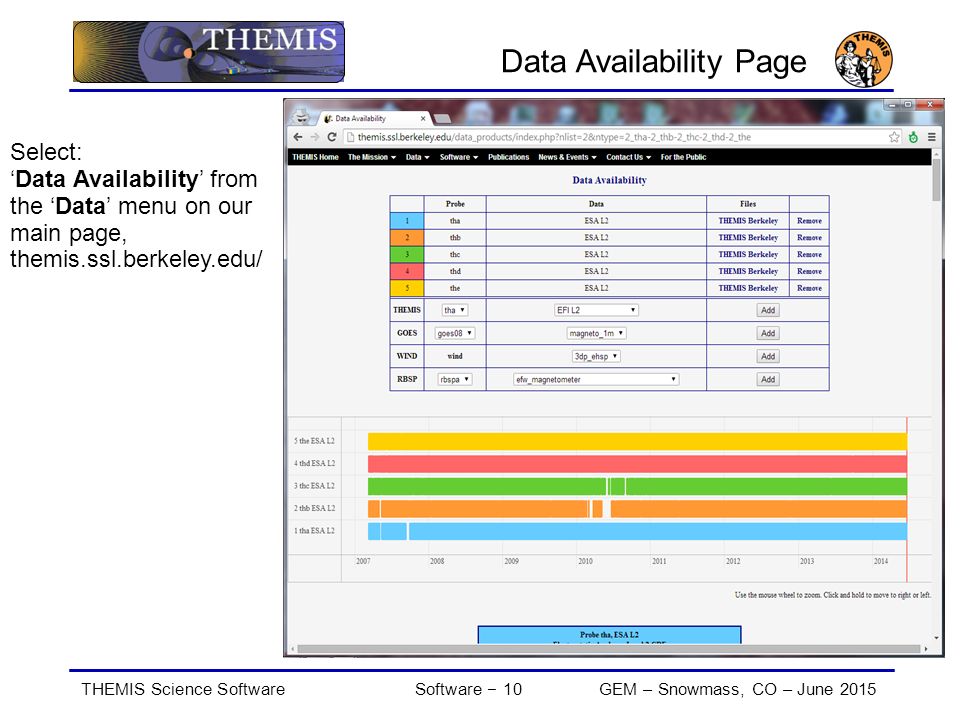Click the 2007 label on the time axis
960x720 pixels.
point(363,561)
